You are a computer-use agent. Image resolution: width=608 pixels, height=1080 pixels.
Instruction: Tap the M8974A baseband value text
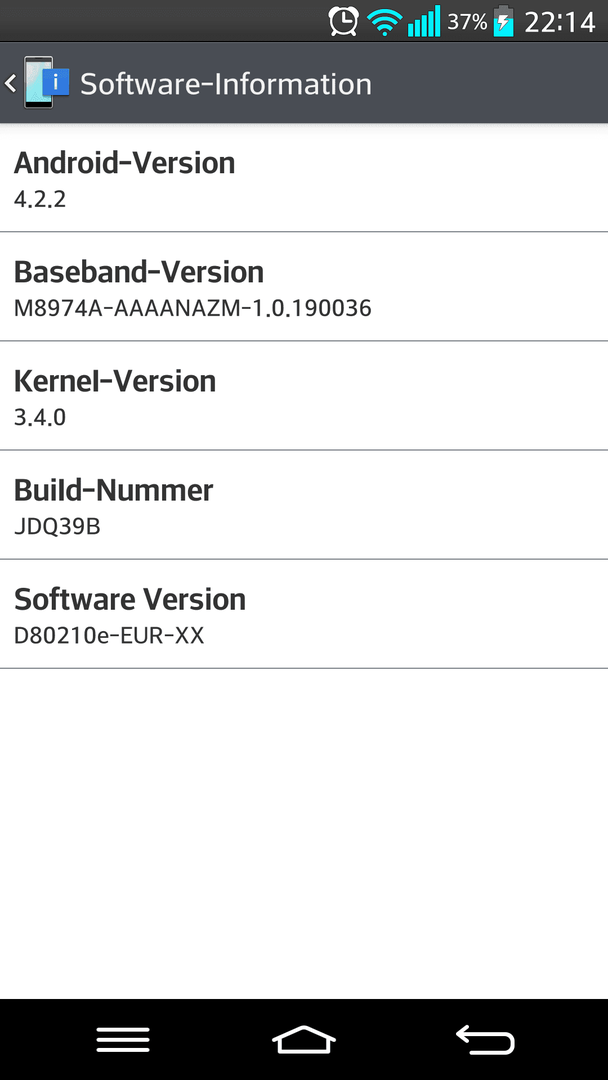193,308
